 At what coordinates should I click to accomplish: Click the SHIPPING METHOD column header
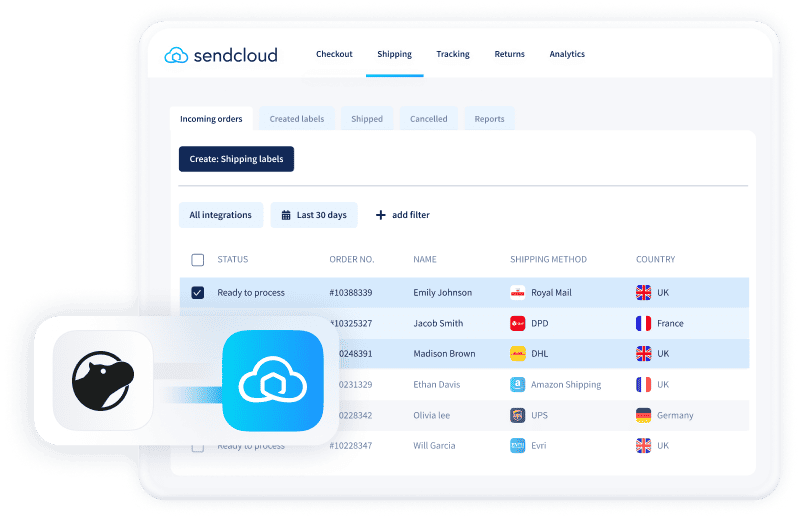coord(548,259)
